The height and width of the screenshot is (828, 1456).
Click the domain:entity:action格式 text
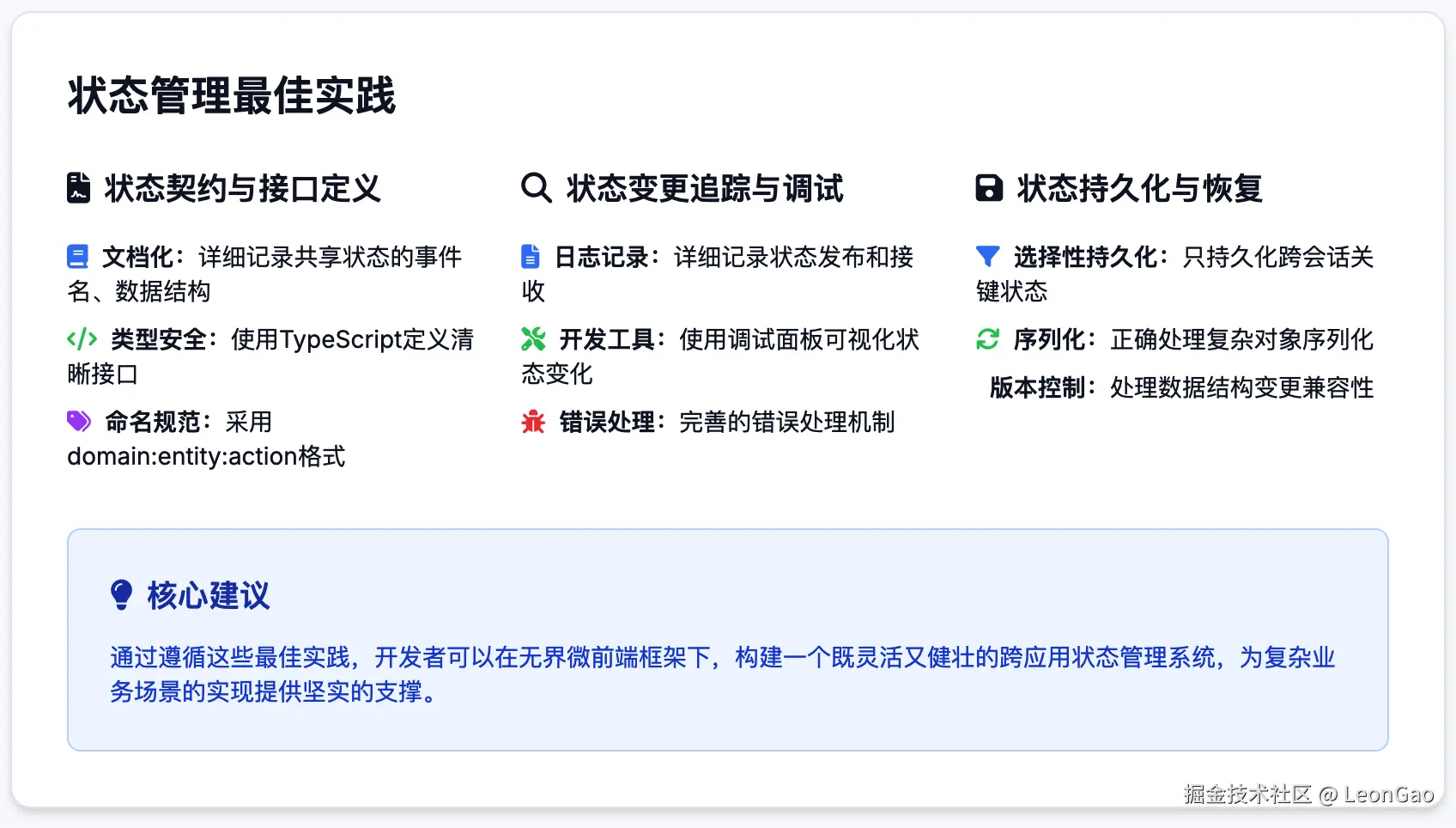pos(206,456)
